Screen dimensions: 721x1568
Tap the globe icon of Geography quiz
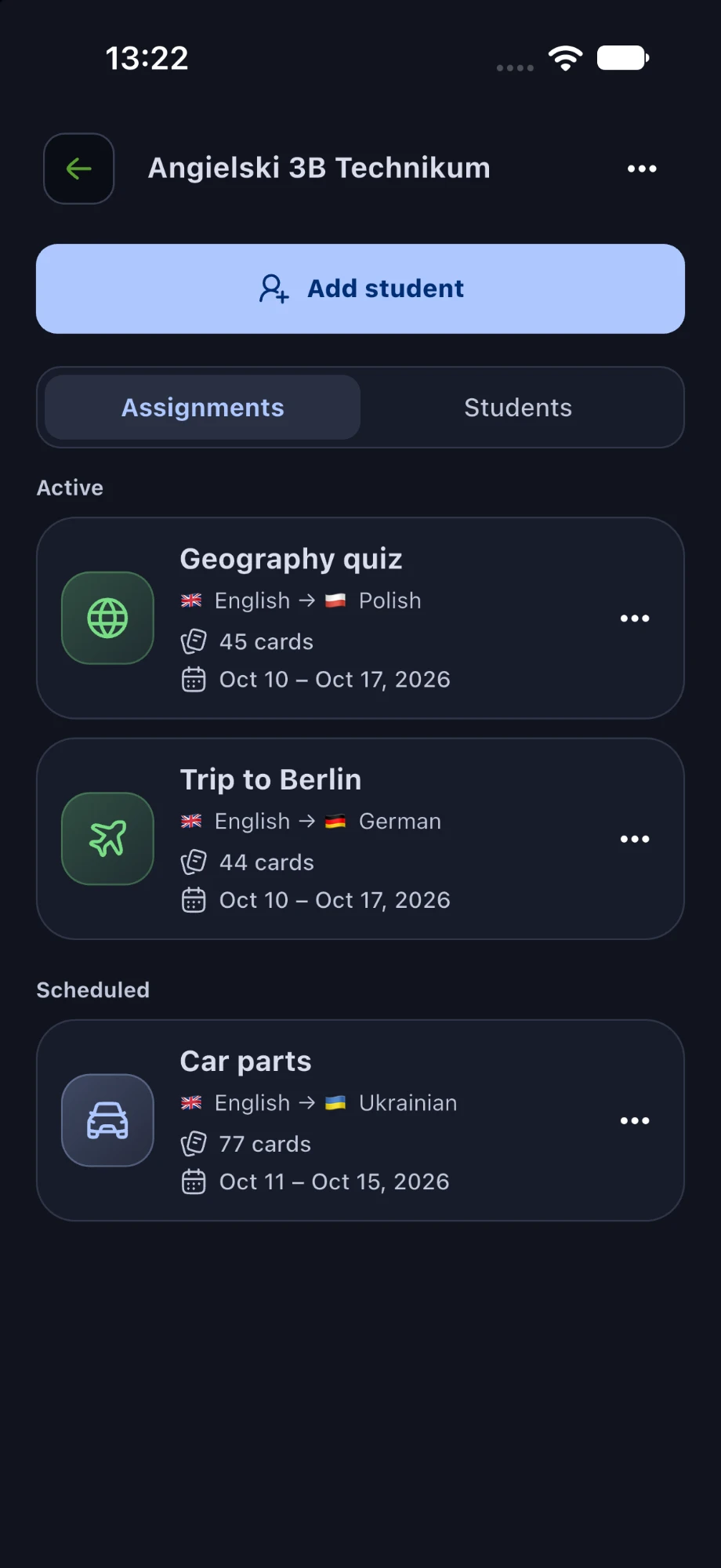click(107, 619)
